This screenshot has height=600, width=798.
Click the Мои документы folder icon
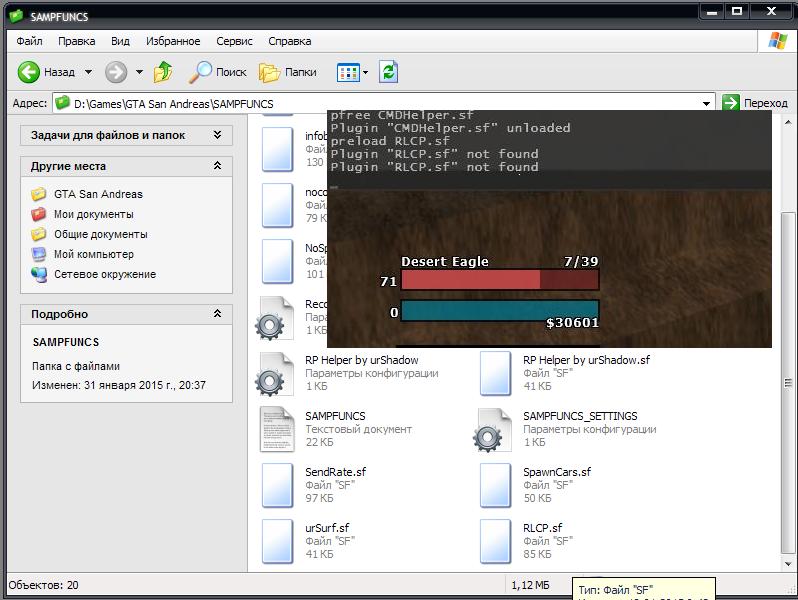(39, 214)
